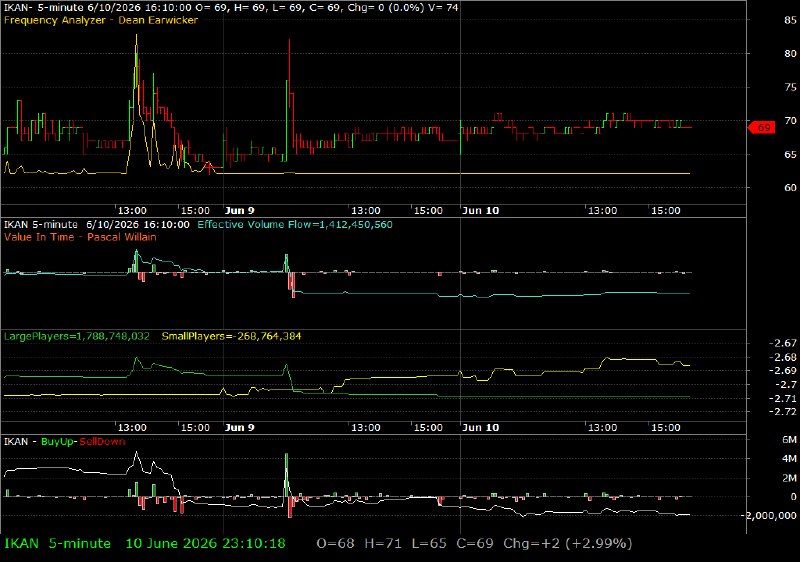Click the -2.7 axis value
The image size is (800, 562).
[x=785, y=385]
